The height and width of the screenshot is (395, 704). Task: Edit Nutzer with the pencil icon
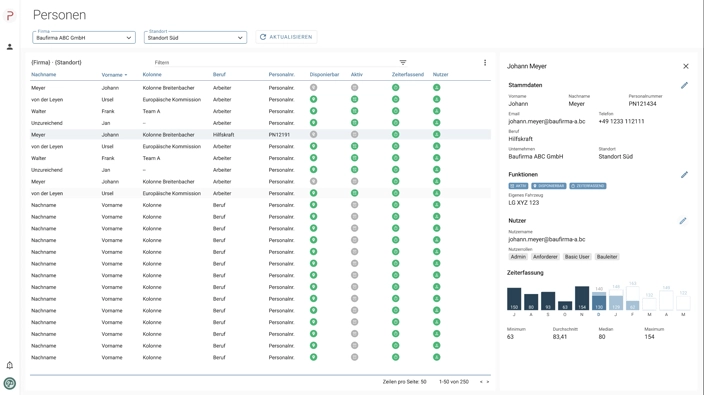[x=683, y=220]
